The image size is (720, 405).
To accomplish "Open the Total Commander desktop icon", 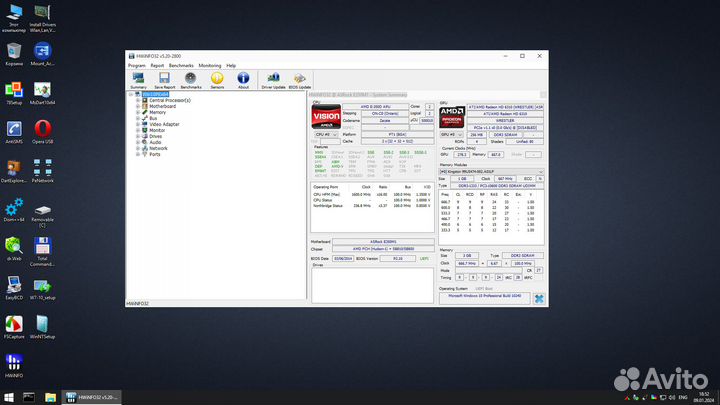I will pyautogui.click(x=42, y=252).
